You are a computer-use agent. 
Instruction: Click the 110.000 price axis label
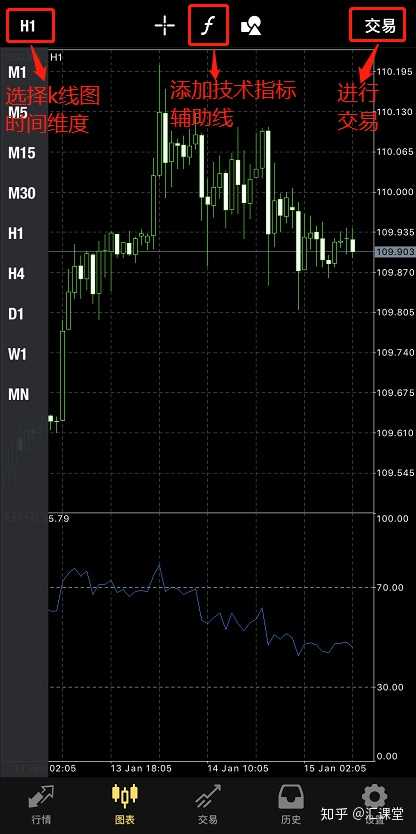[x=395, y=192]
